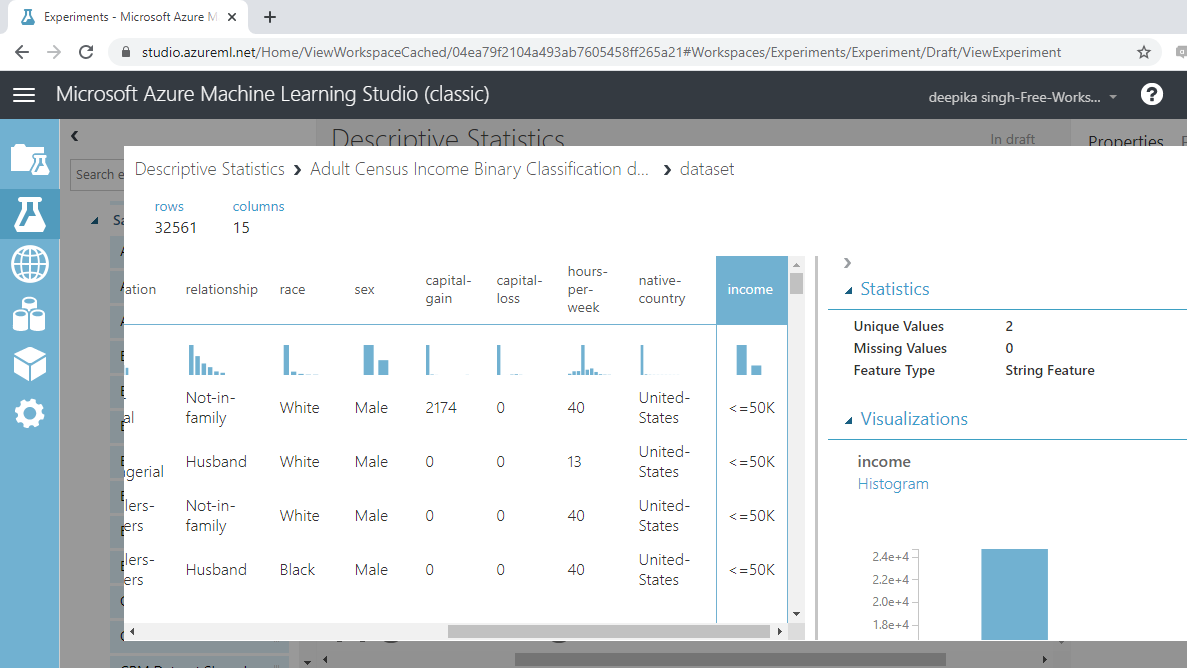The image size is (1187, 668).
Task: Click the table scroll-up arrow
Action: (796, 265)
